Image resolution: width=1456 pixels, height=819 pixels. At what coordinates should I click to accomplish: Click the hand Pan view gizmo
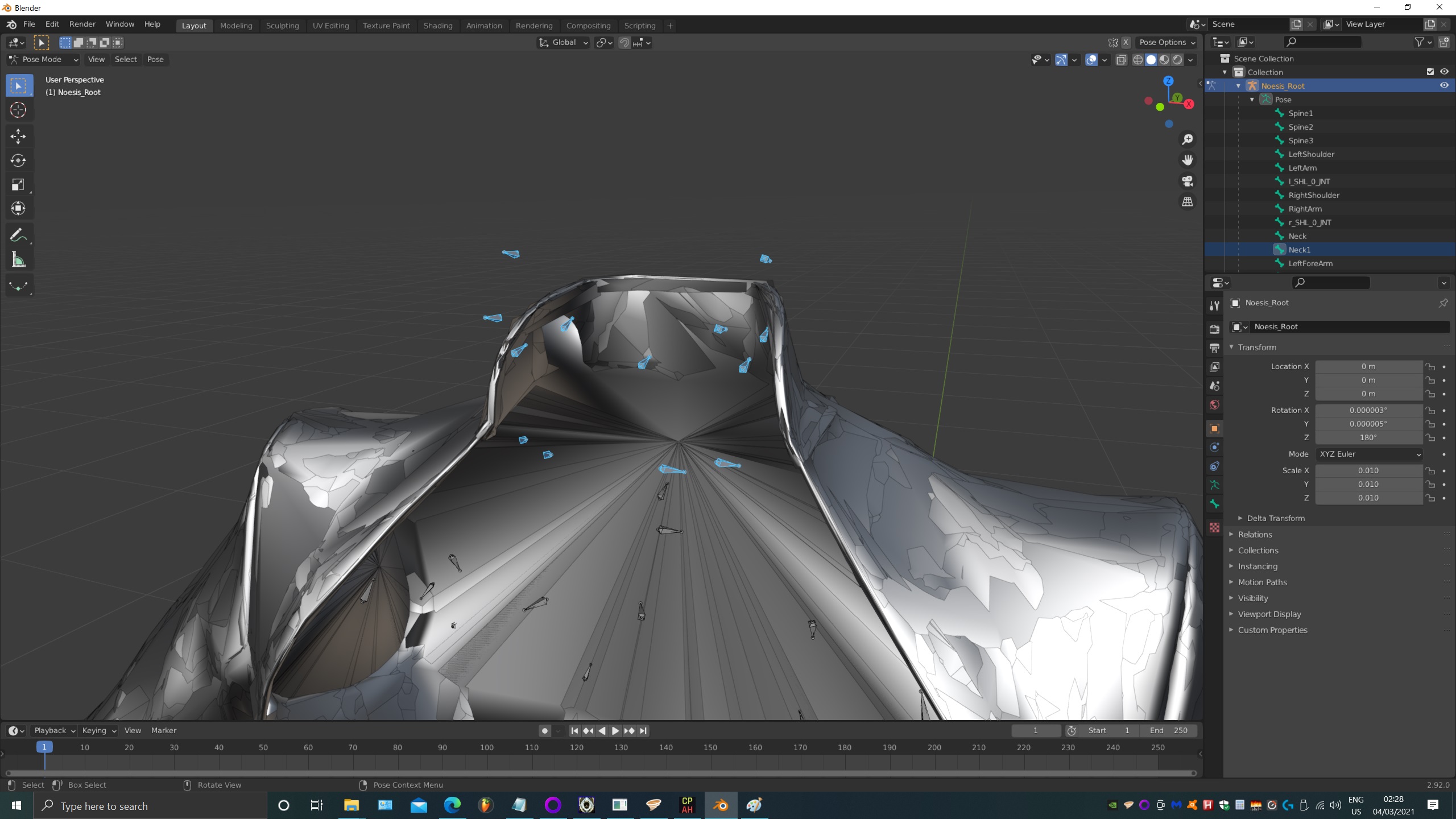tap(1188, 160)
